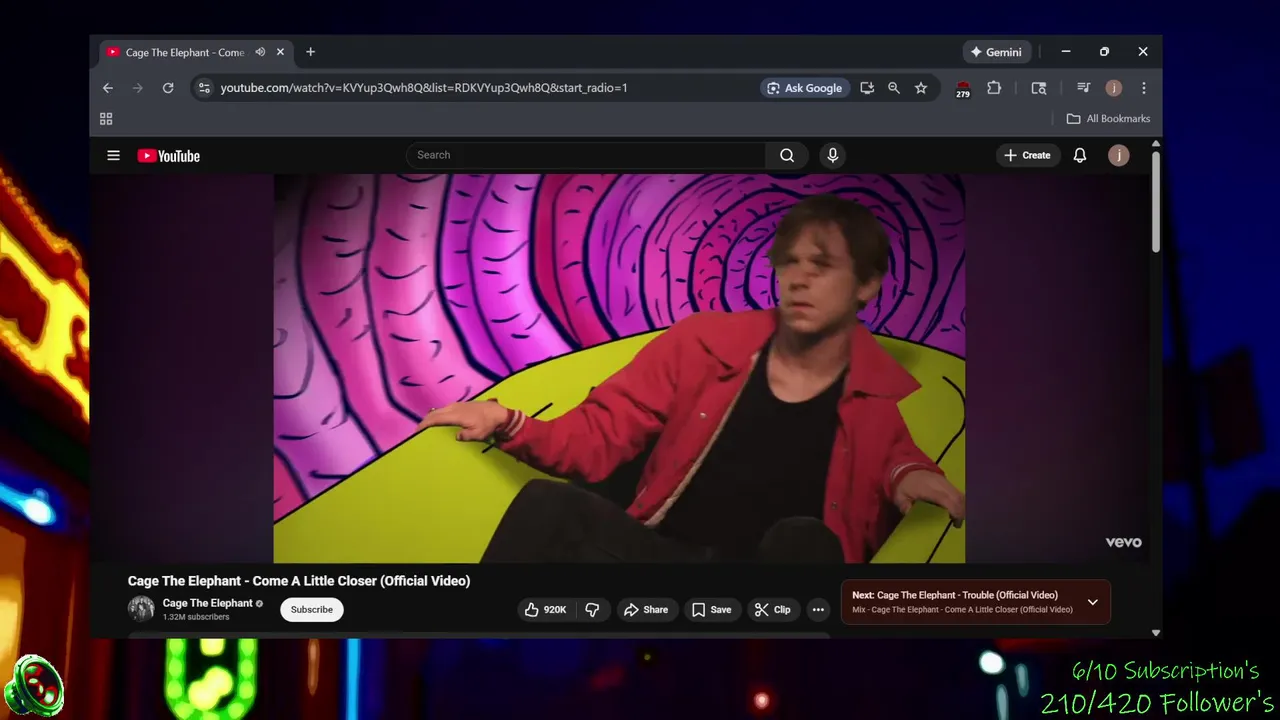
Task: Go forward in browser history
Action: click(x=138, y=88)
